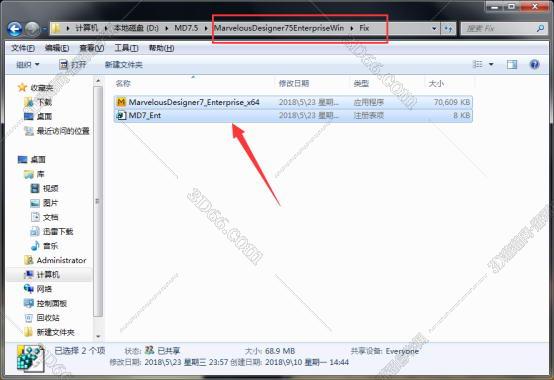
Task: Click the 新建文件夹 toolbar button
Action: 124,65
